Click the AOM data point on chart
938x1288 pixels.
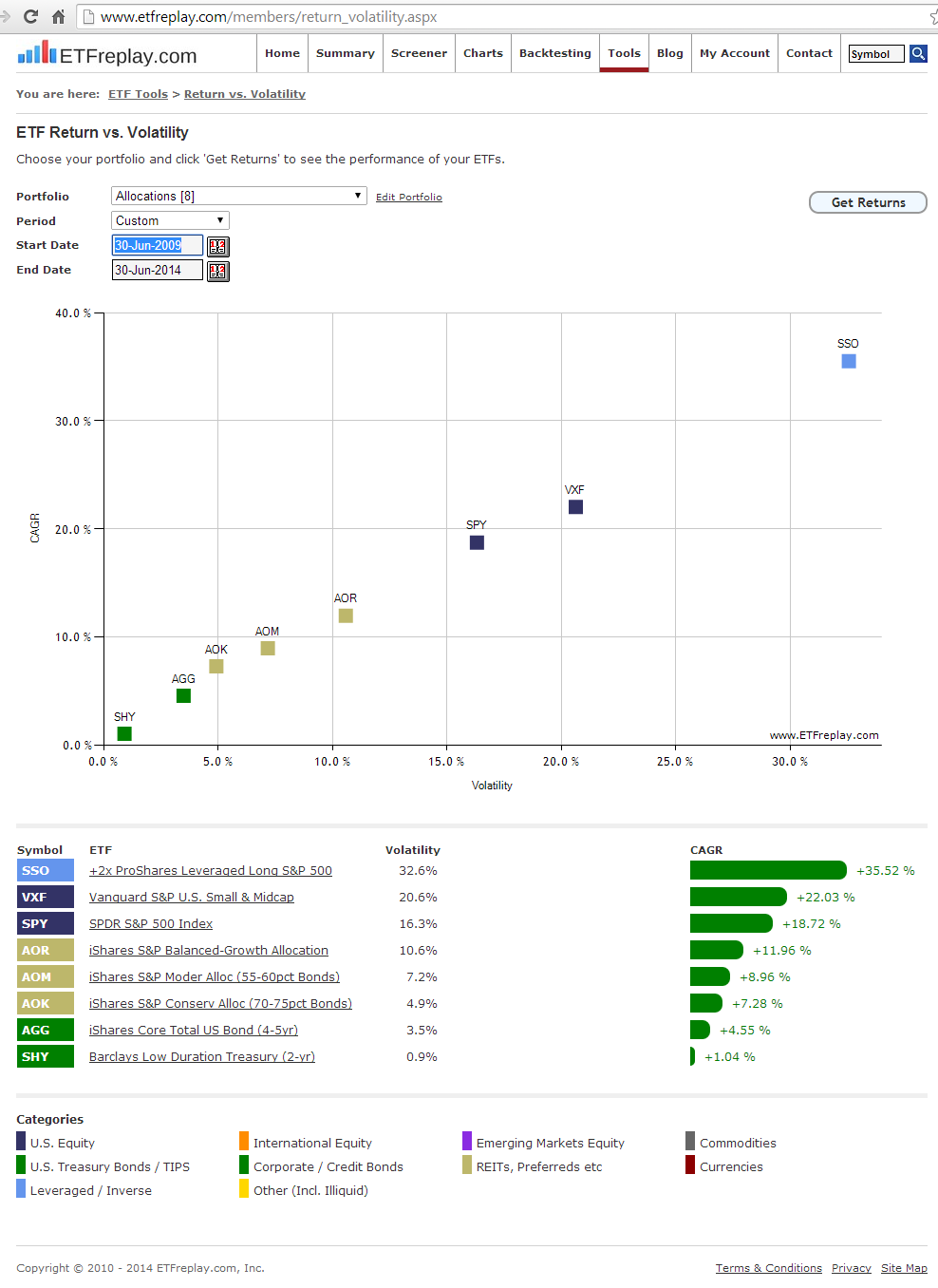[x=268, y=648]
